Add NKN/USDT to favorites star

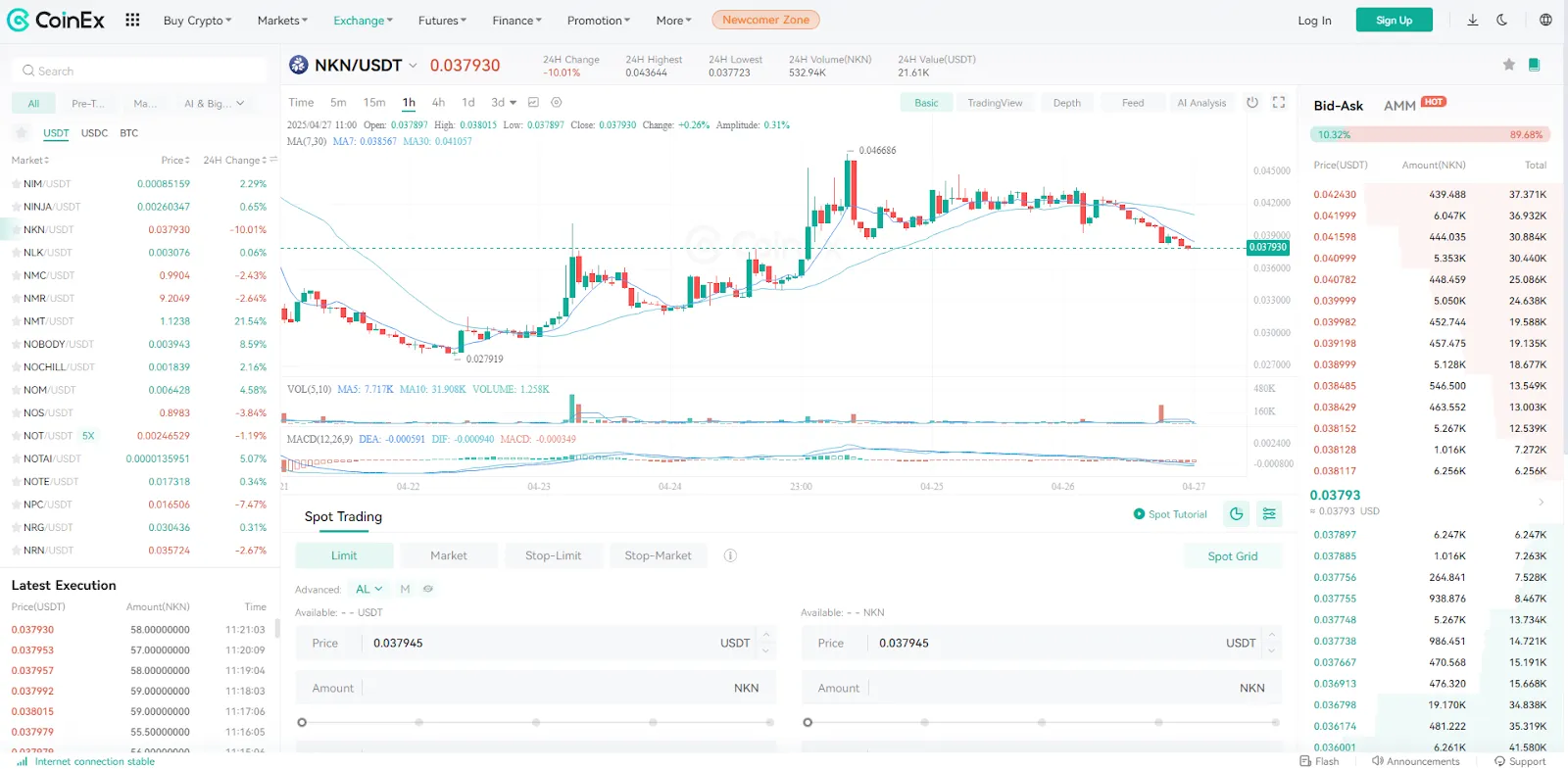coord(1509,65)
